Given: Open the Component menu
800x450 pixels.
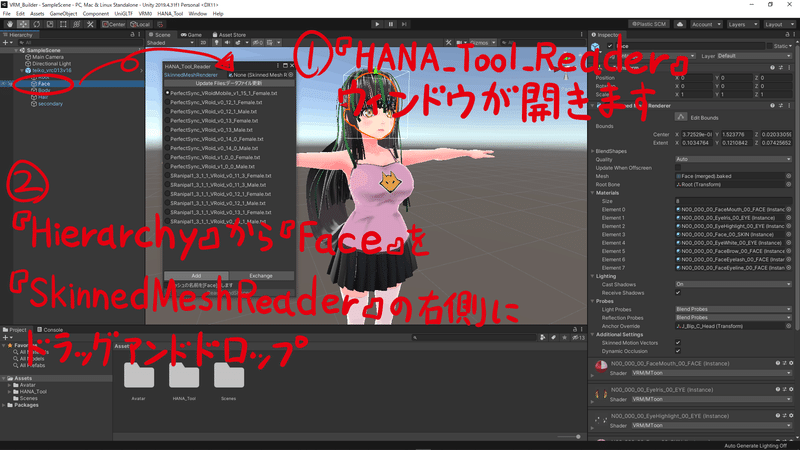Looking at the screenshot, I should coord(95,14).
